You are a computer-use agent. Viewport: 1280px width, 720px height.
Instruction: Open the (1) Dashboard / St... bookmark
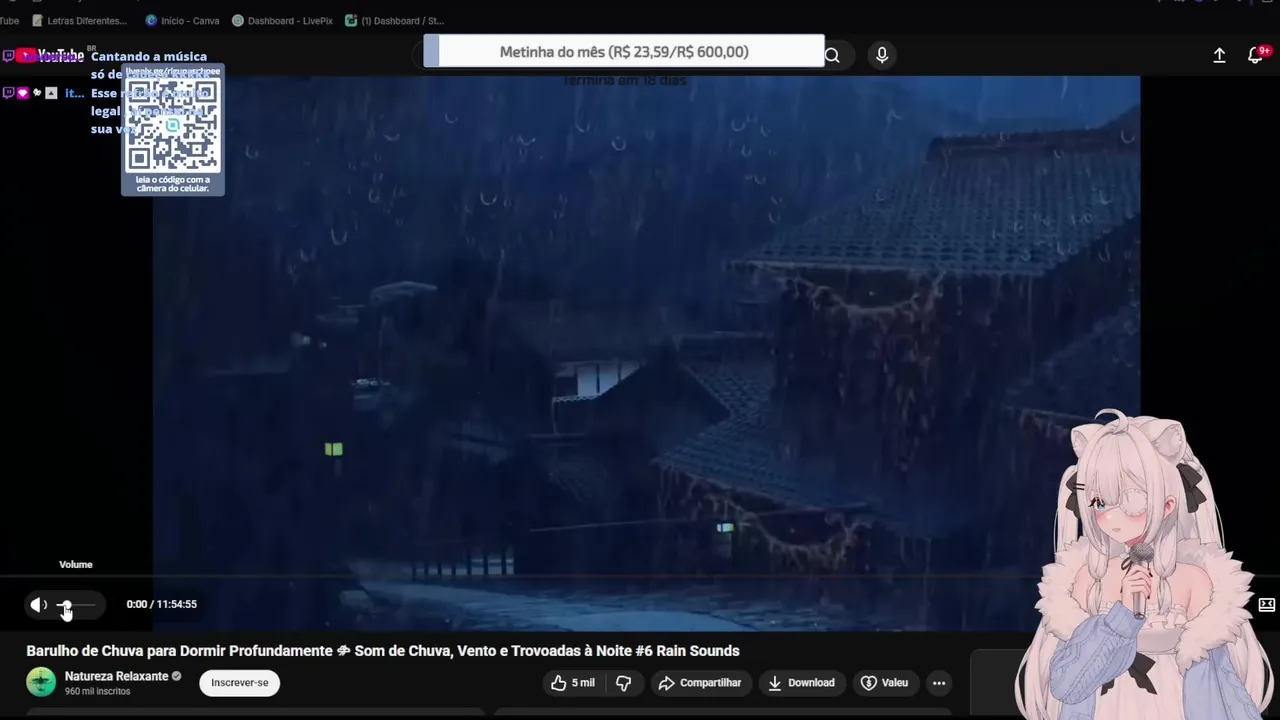tap(394, 20)
